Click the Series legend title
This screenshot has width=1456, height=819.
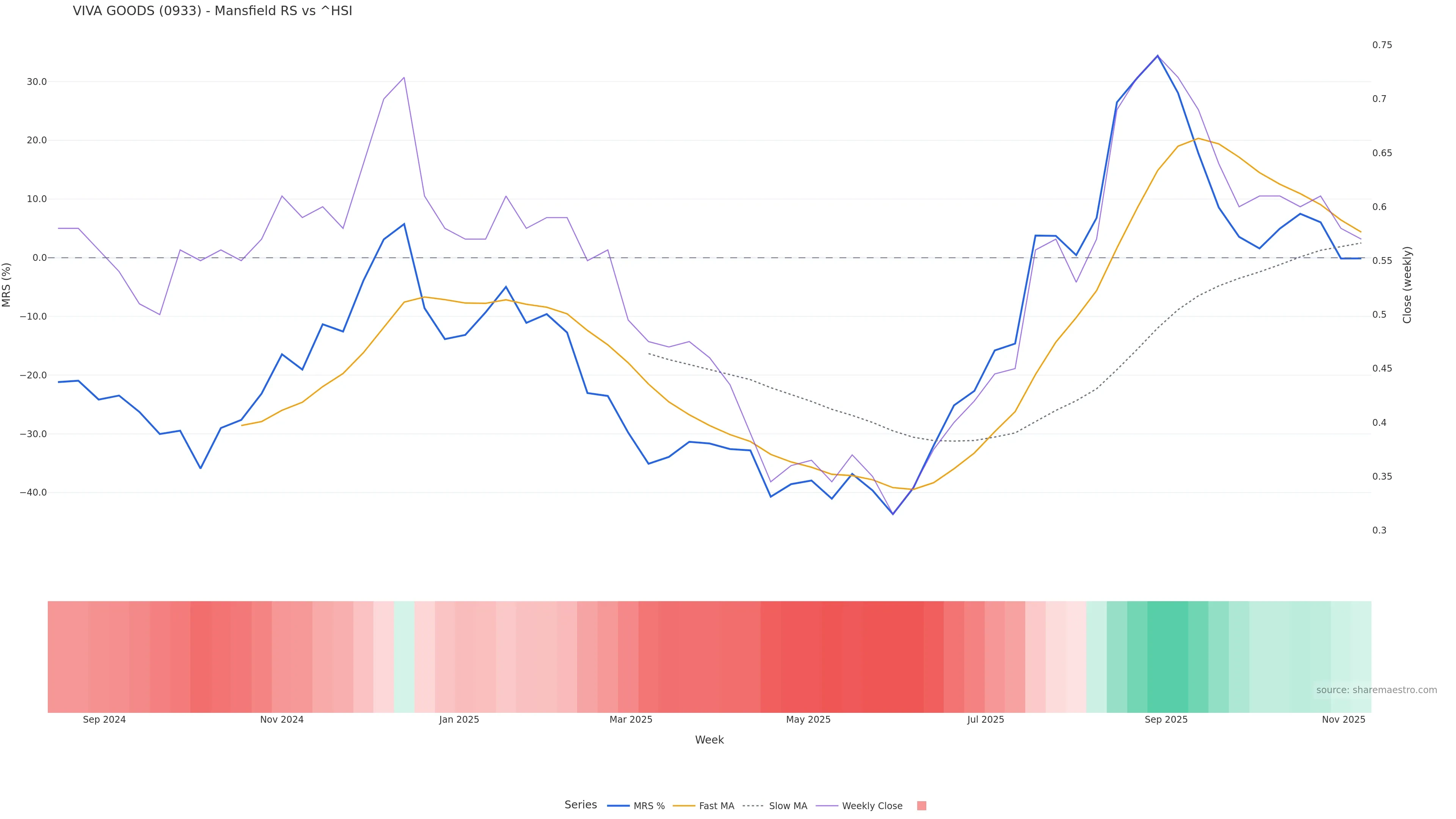[581, 805]
